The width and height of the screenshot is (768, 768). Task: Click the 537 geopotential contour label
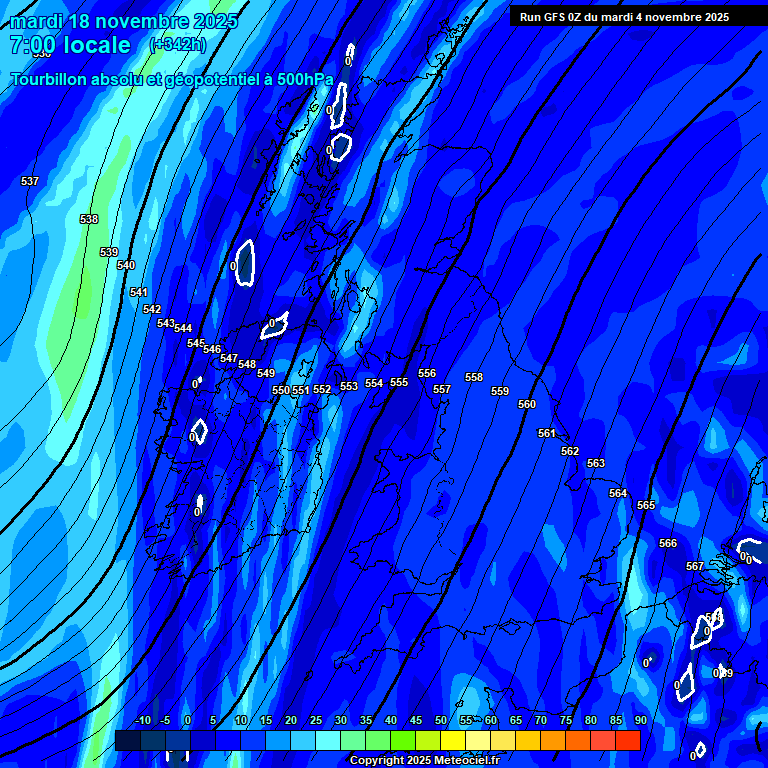tap(30, 181)
